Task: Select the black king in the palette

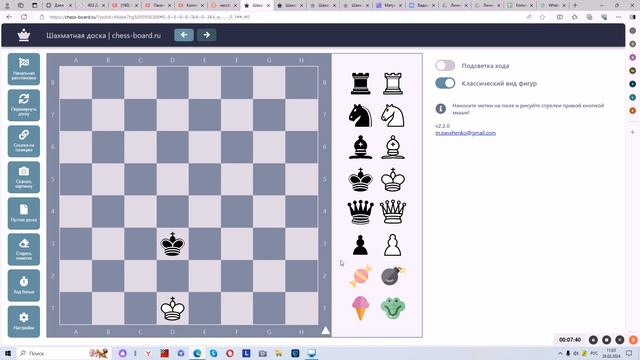Action: pyautogui.click(x=360, y=180)
